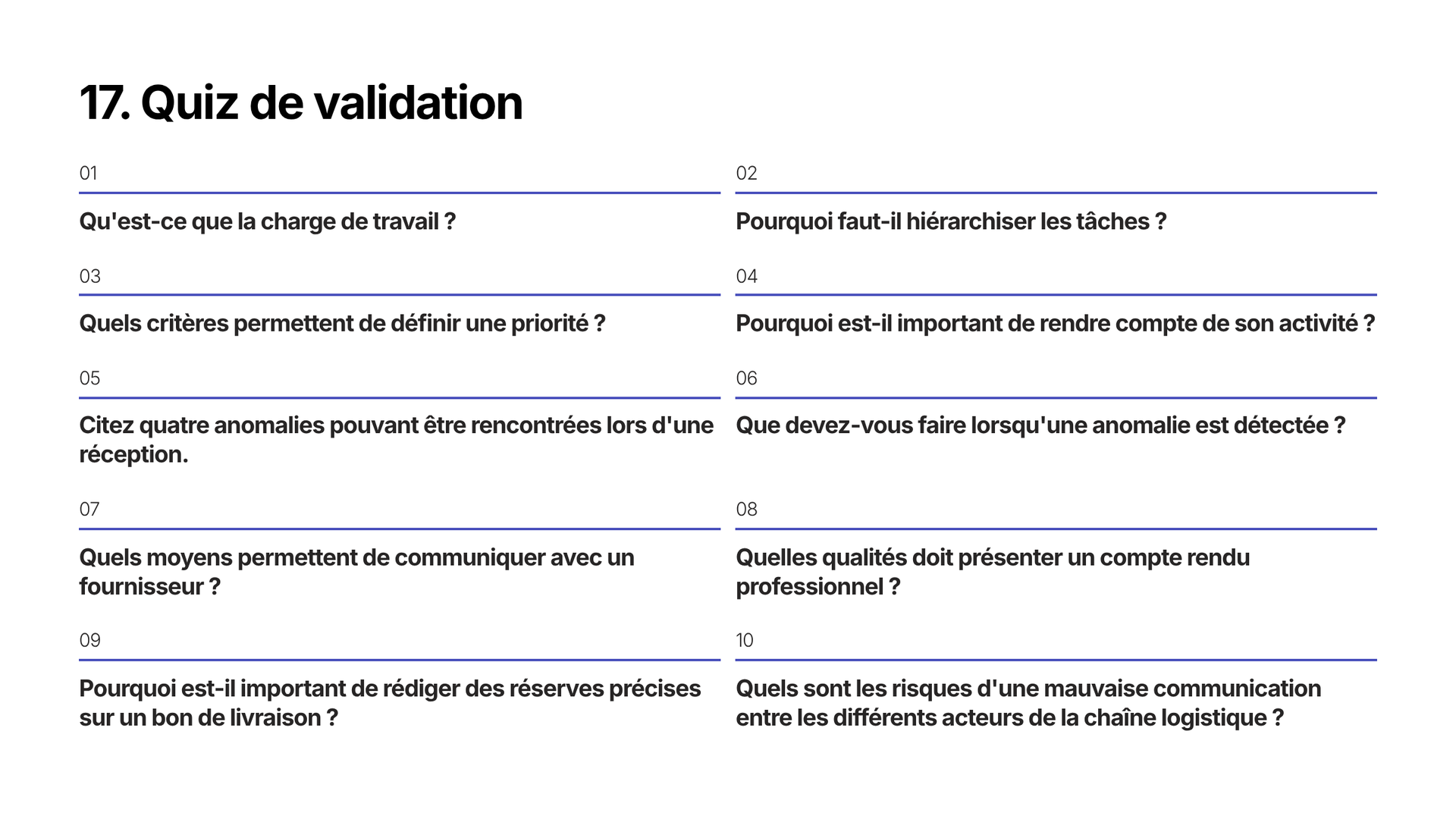This screenshot has width=1456, height=819.
Task: Click question 'Qu'est-ce que la charge de travail ?'
Action: click(268, 221)
